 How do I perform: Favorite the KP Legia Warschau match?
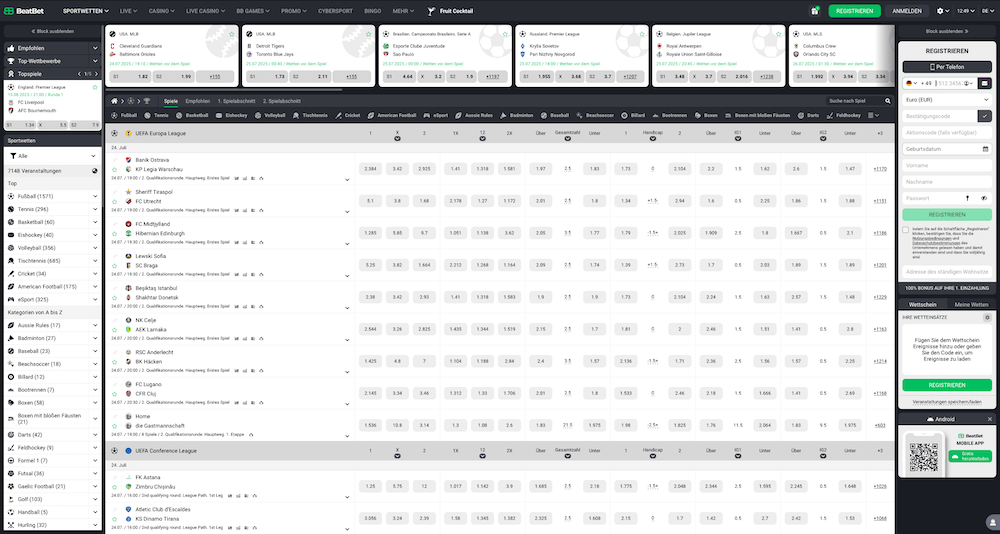[x=115, y=170]
